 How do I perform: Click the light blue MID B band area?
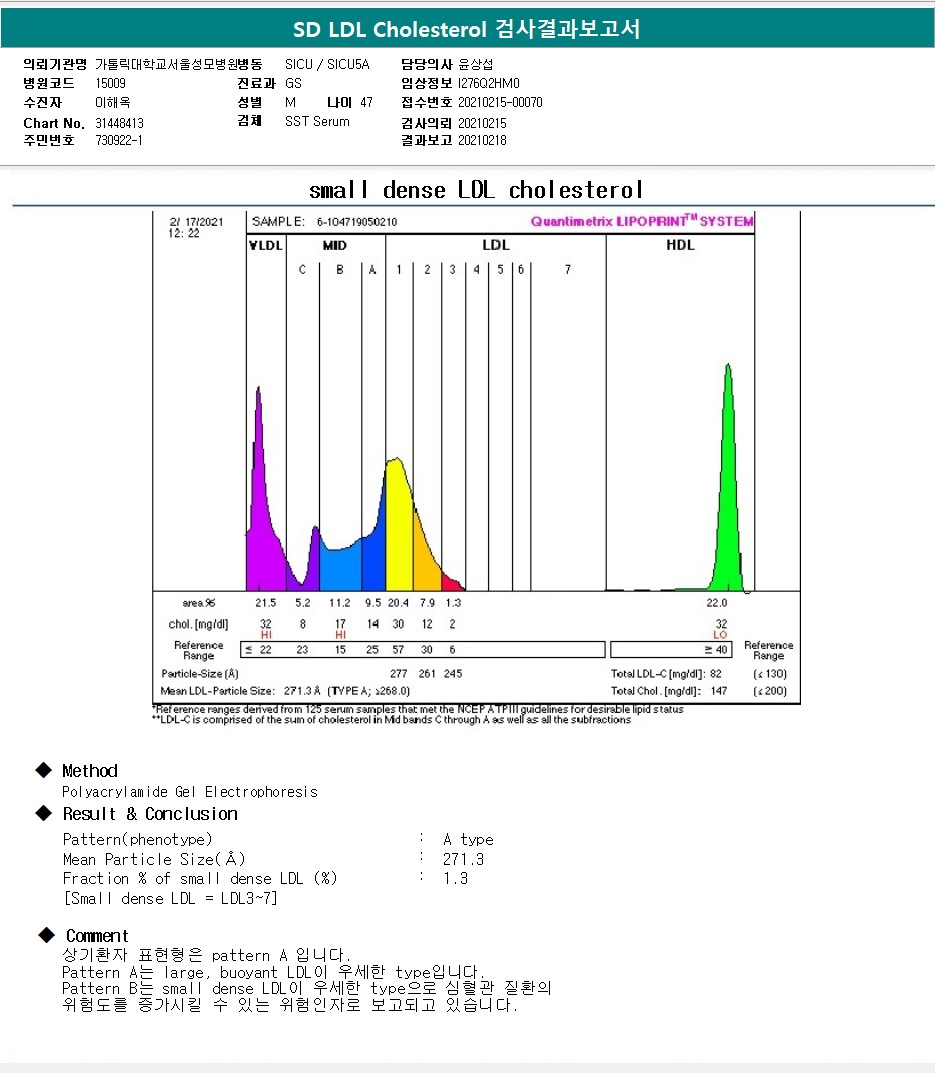coord(340,568)
